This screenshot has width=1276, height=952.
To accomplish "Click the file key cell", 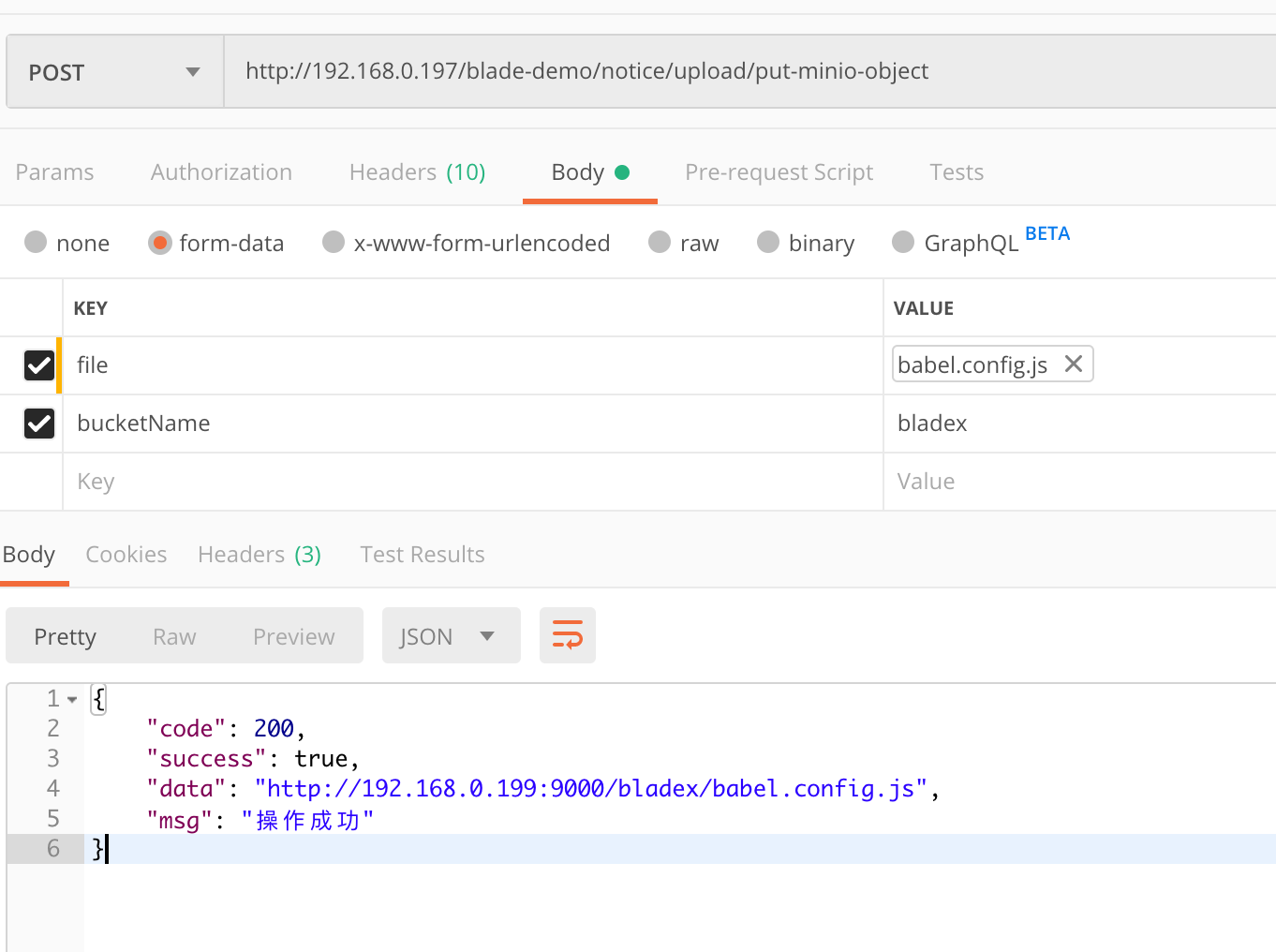I will 472,365.
